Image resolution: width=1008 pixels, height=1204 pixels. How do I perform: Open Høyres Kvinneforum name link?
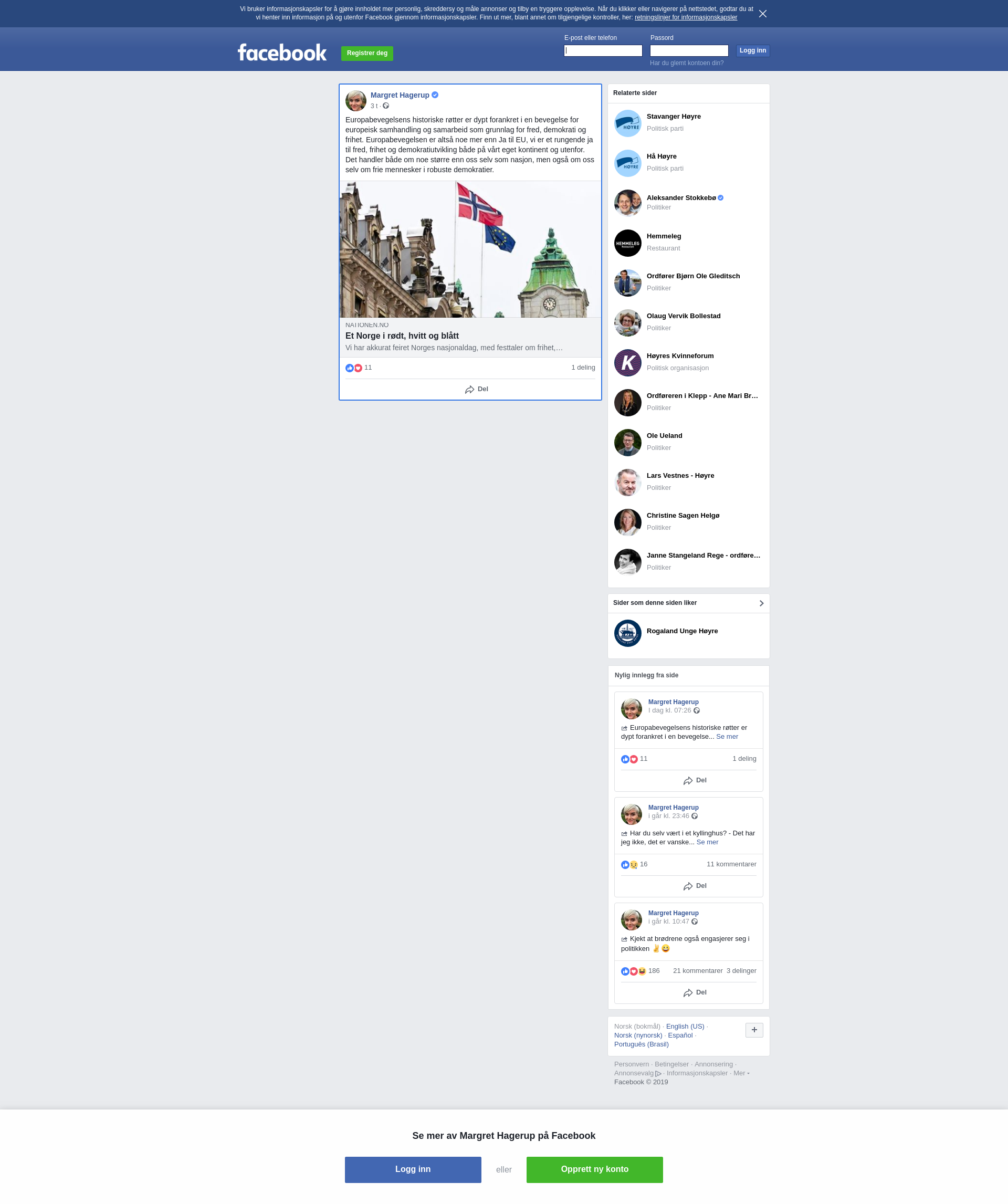click(x=680, y=356)
